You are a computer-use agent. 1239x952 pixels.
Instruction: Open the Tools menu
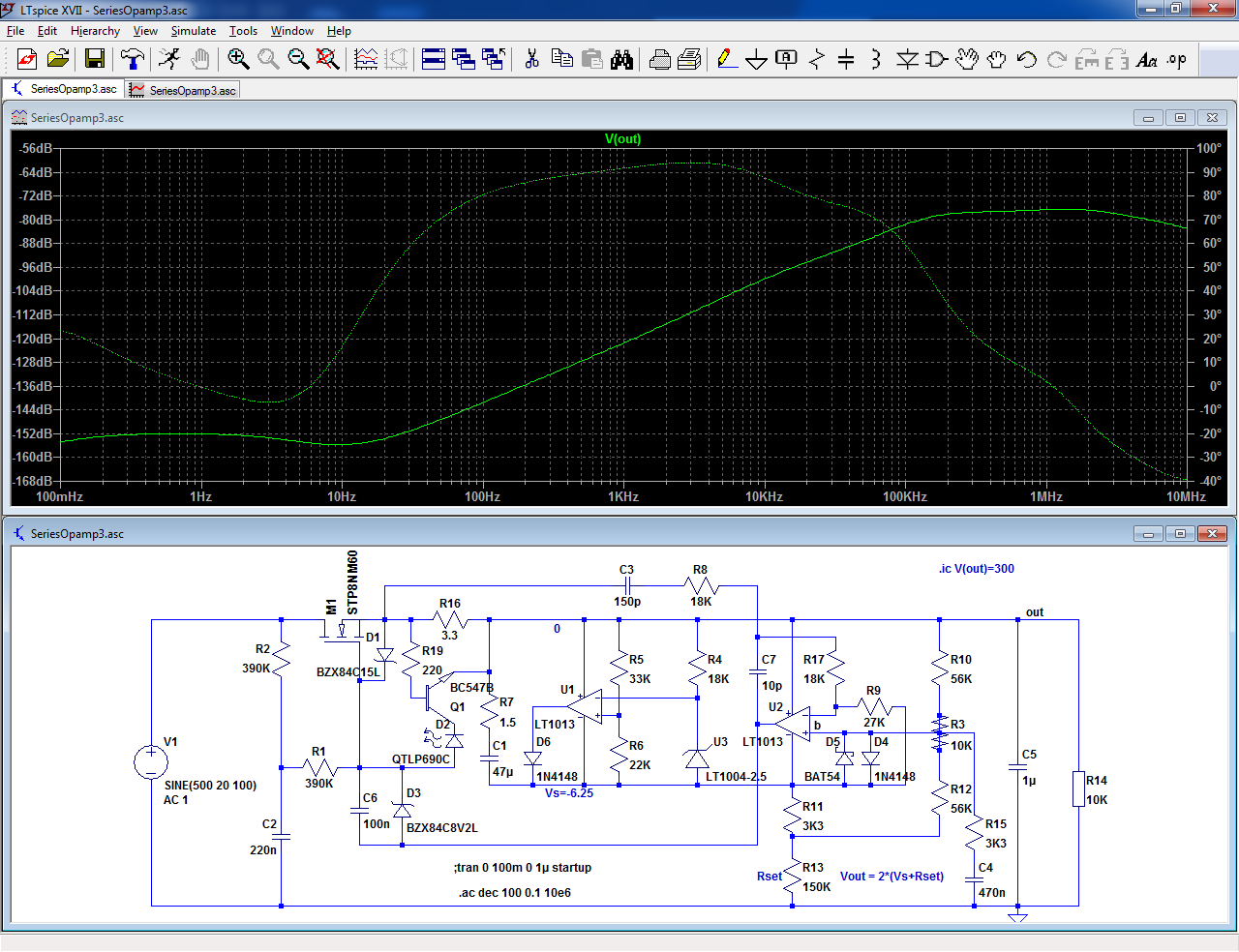point(243,31)
